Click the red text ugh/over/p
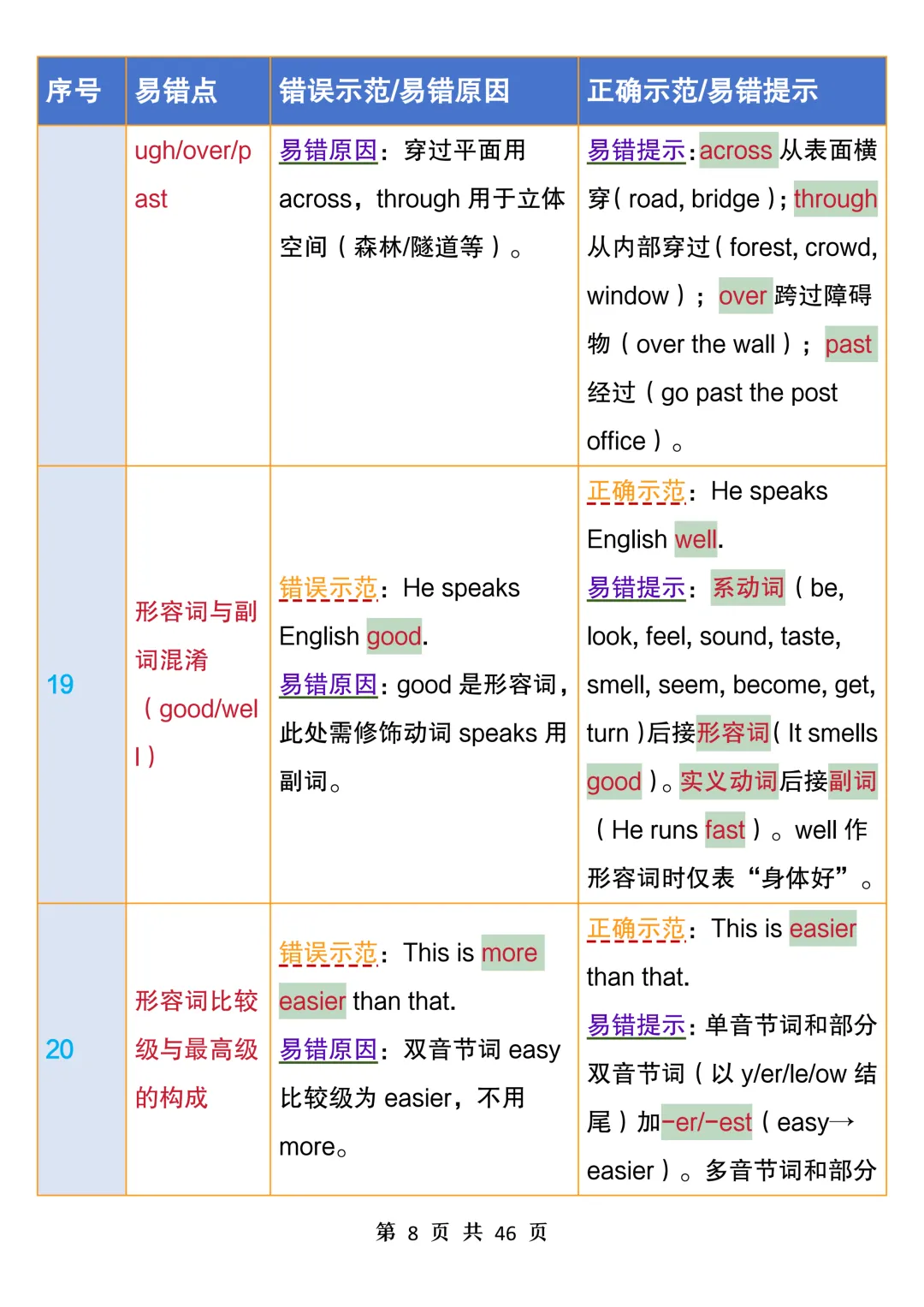Screen dimensions: 924x1307 pyautogui.click(x=193, y=151)
